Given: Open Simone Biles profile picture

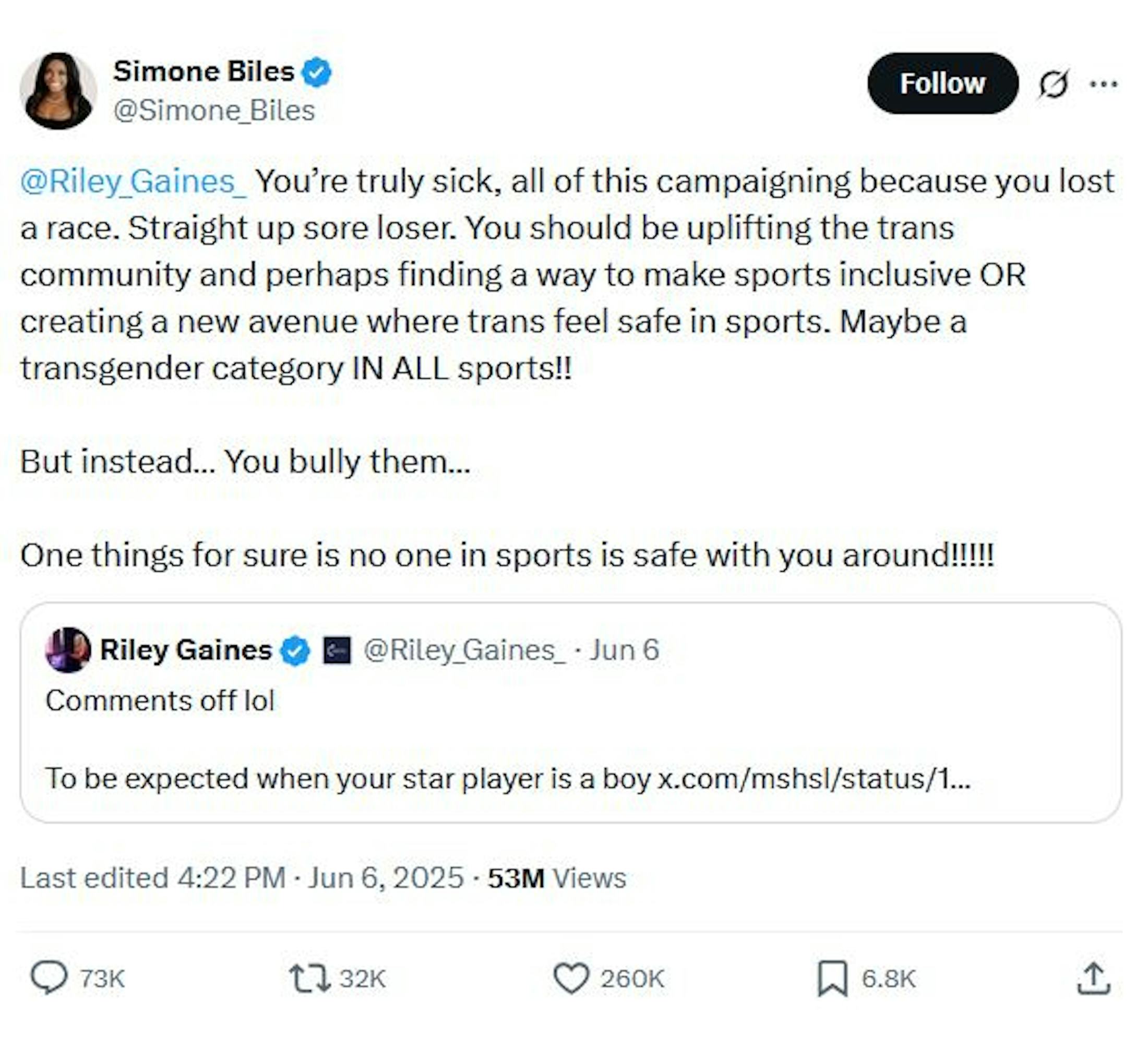Looking at the screenshot, I should 58,91.
